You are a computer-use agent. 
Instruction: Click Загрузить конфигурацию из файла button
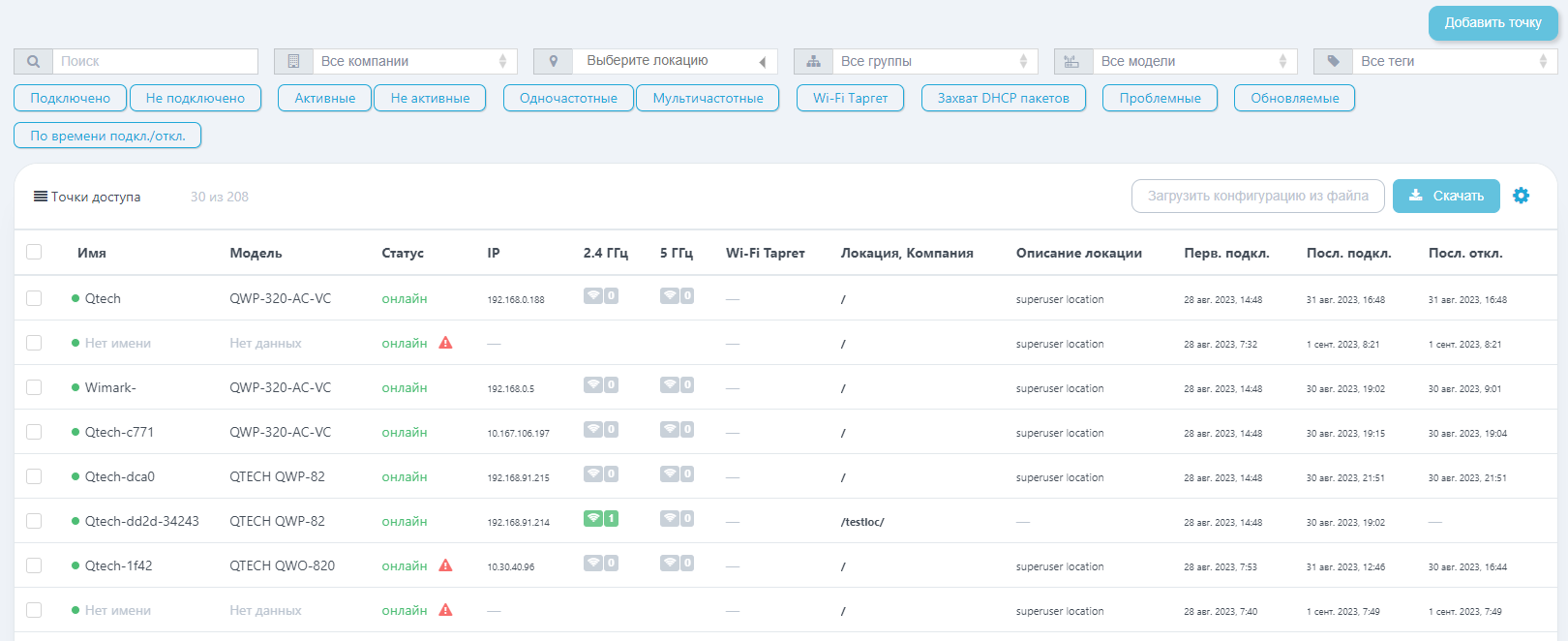[1257, 196]
